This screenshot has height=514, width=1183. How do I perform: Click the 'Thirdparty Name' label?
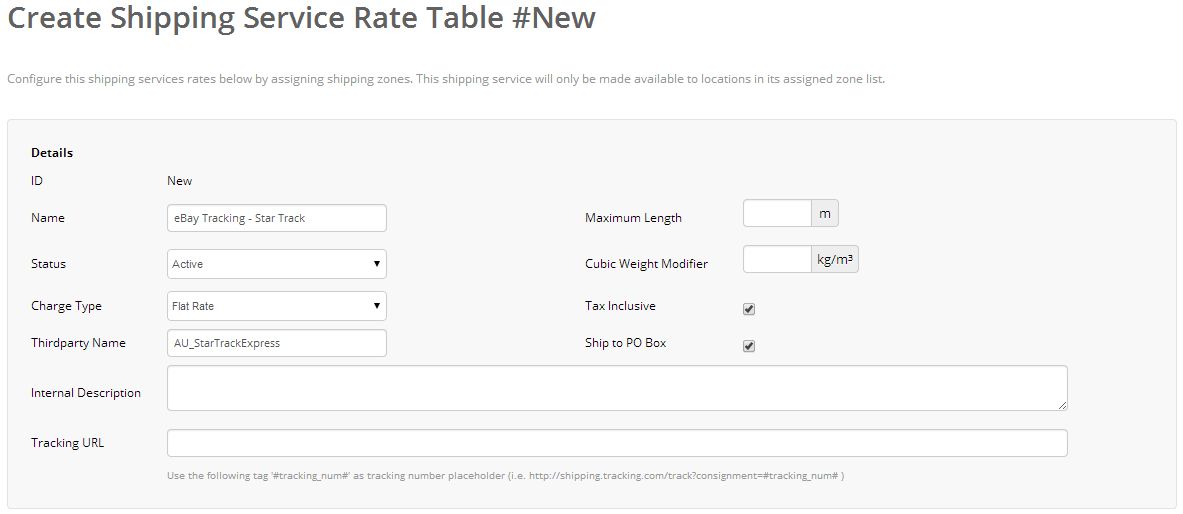coord(78,343)
